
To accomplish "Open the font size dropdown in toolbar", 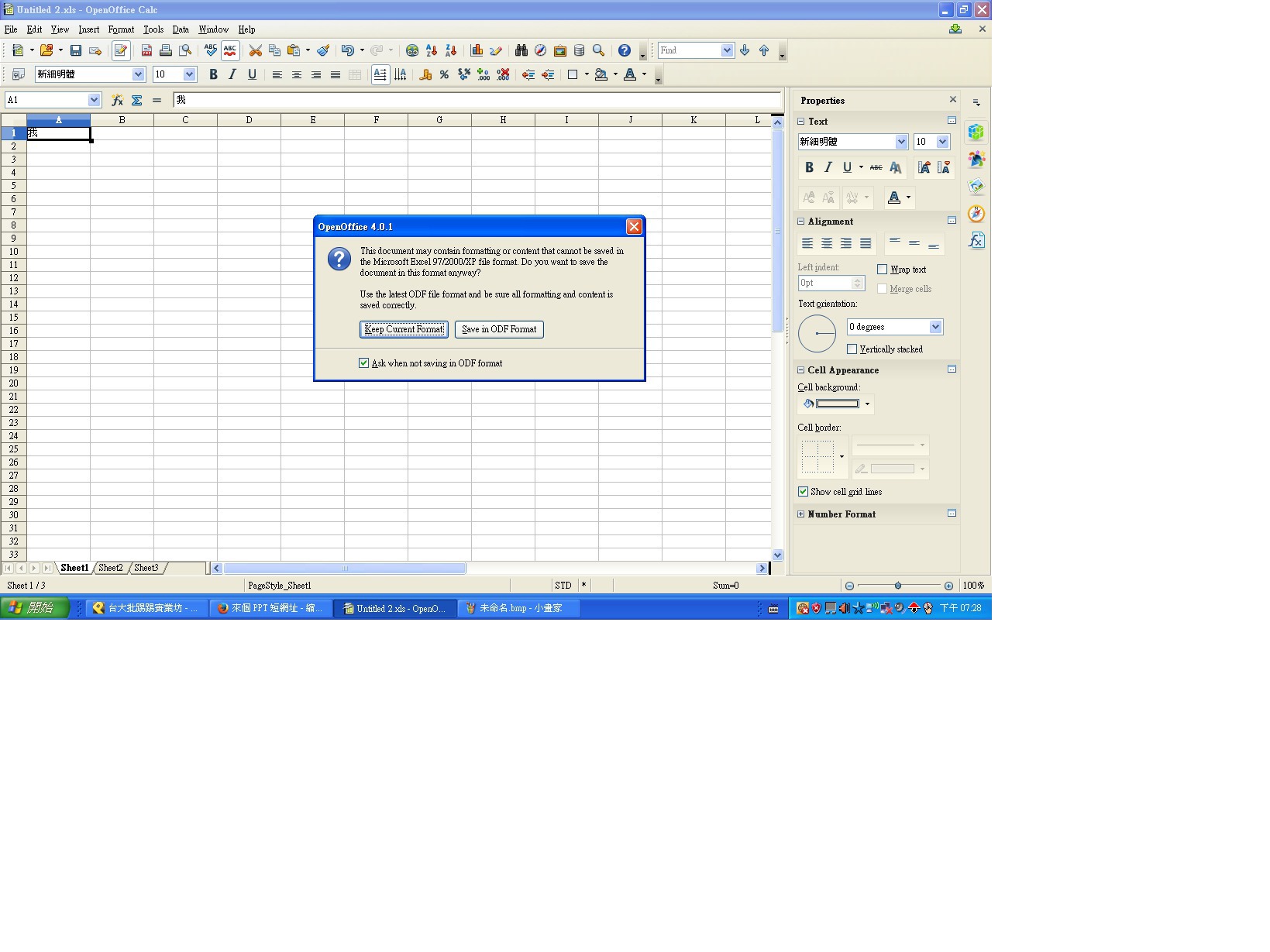I will point(189,74).
